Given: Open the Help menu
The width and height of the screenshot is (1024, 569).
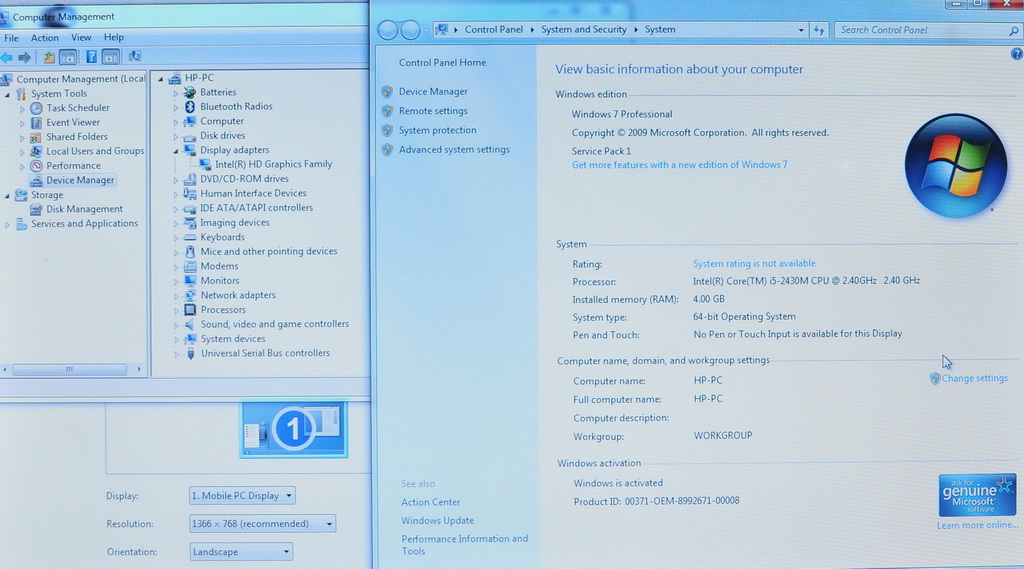Looking at the screenshot, I should coord(114,38).
